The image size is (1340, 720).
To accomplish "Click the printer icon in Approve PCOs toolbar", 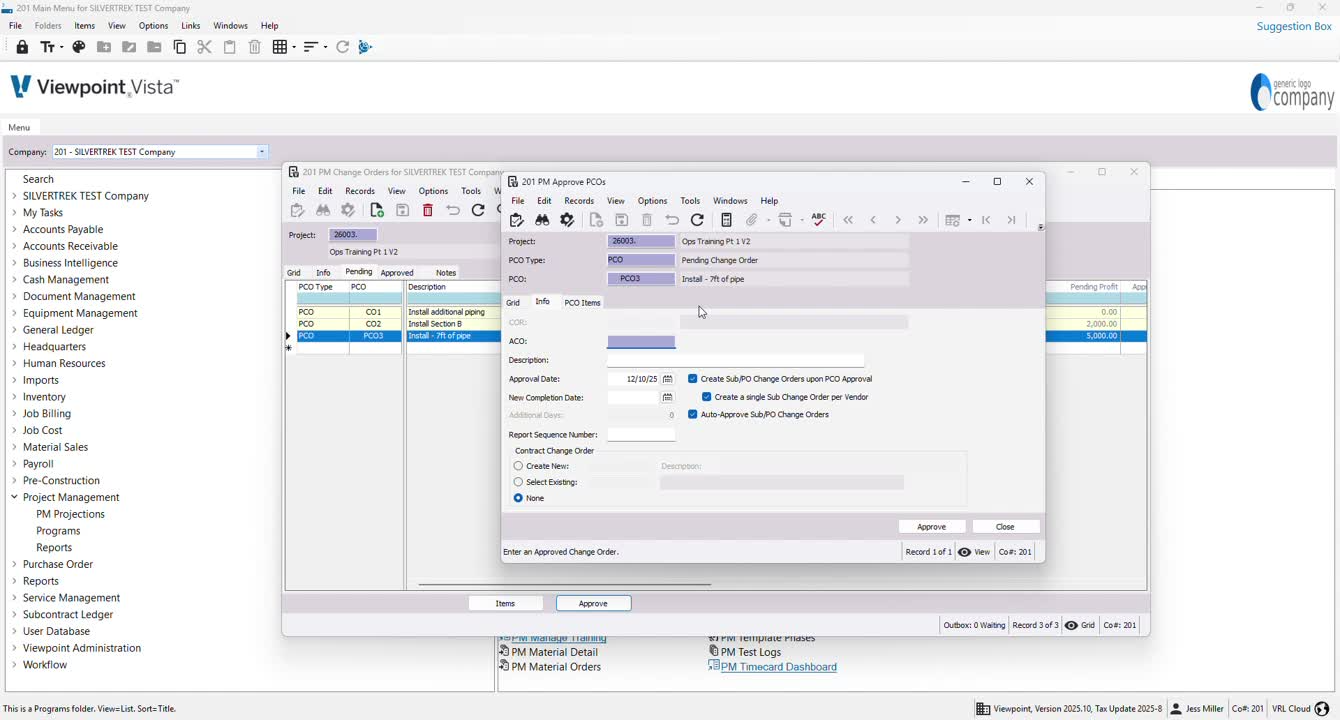I will click(785, 220).
